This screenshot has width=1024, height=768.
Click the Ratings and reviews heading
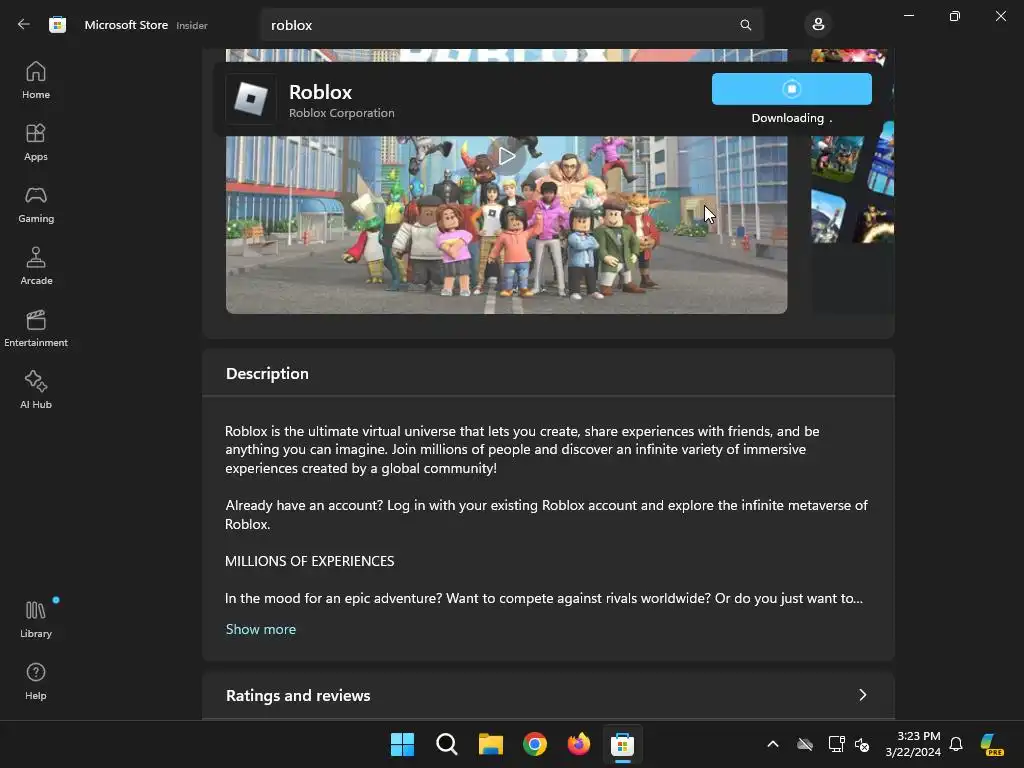point(298,696)
